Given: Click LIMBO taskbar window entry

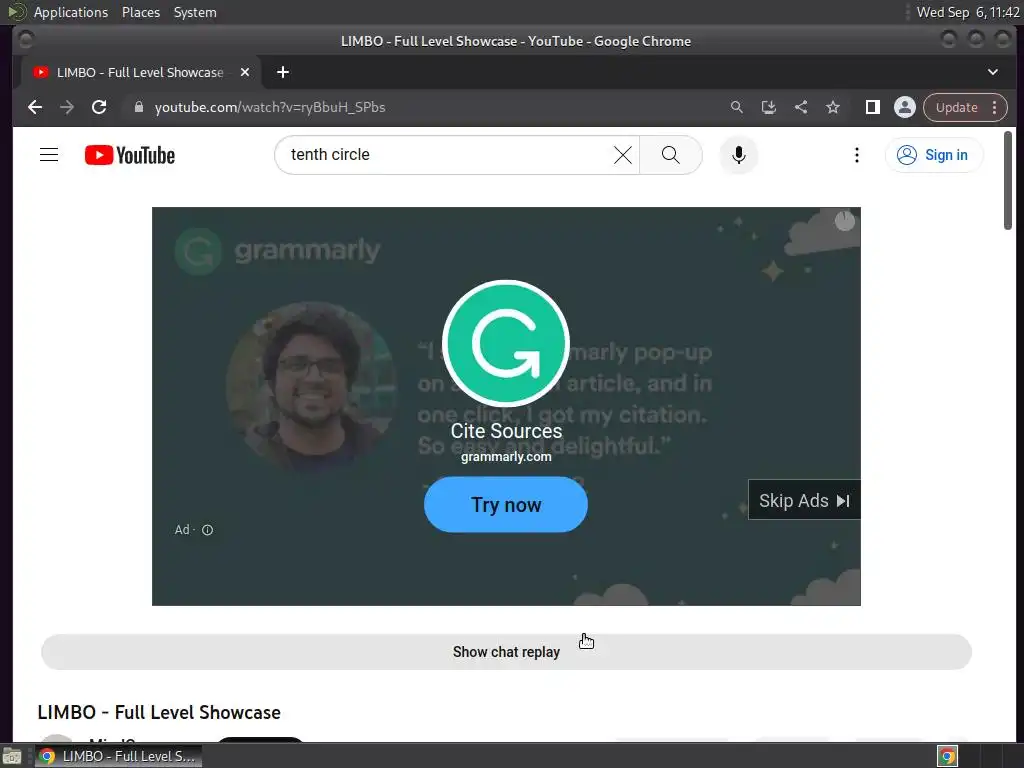Looking at the screenshot, I should pos(118,756).
